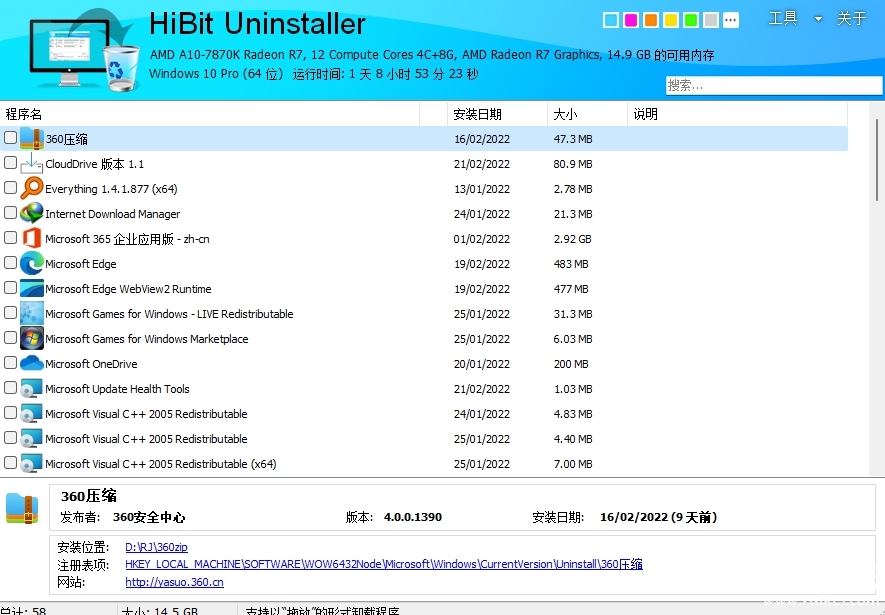The image size is (885, 615).
Task: Select the Microsoft OneDrive name text
Action: click(91, 364)
